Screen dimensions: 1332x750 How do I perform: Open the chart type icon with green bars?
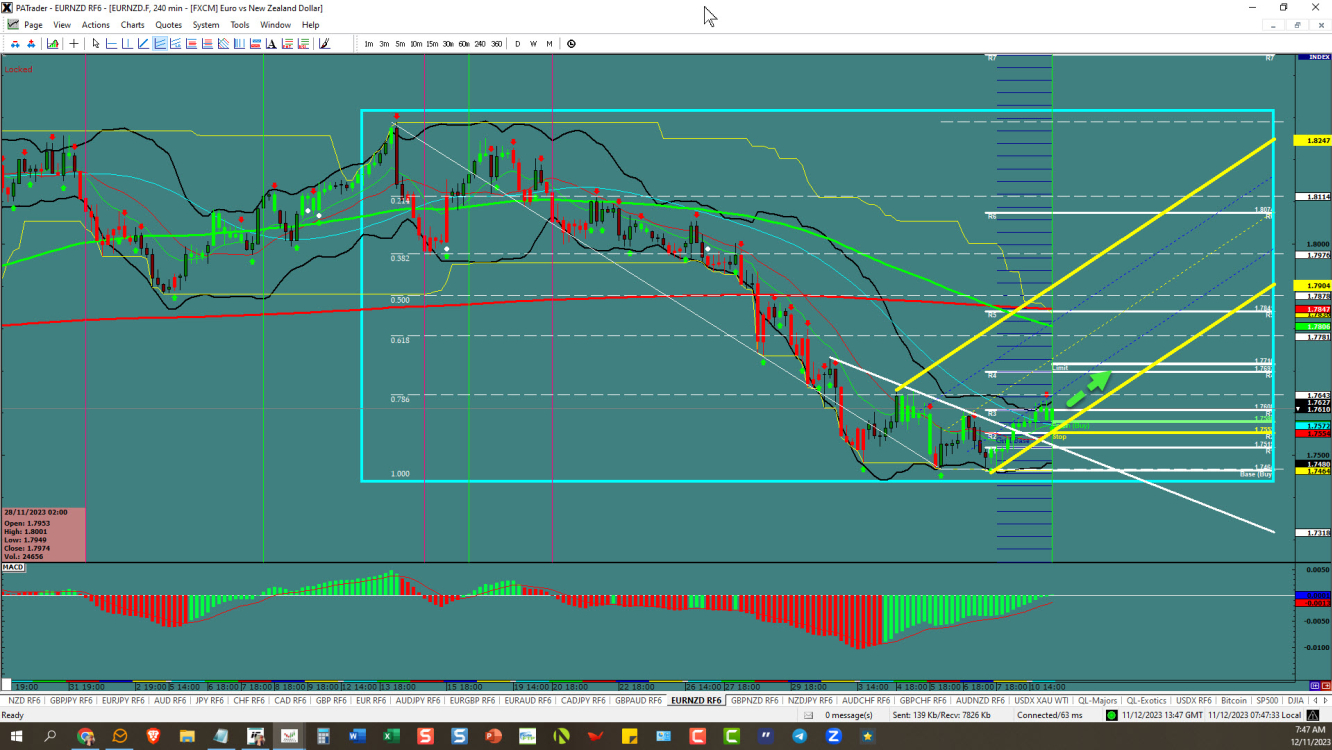(53, 44)
